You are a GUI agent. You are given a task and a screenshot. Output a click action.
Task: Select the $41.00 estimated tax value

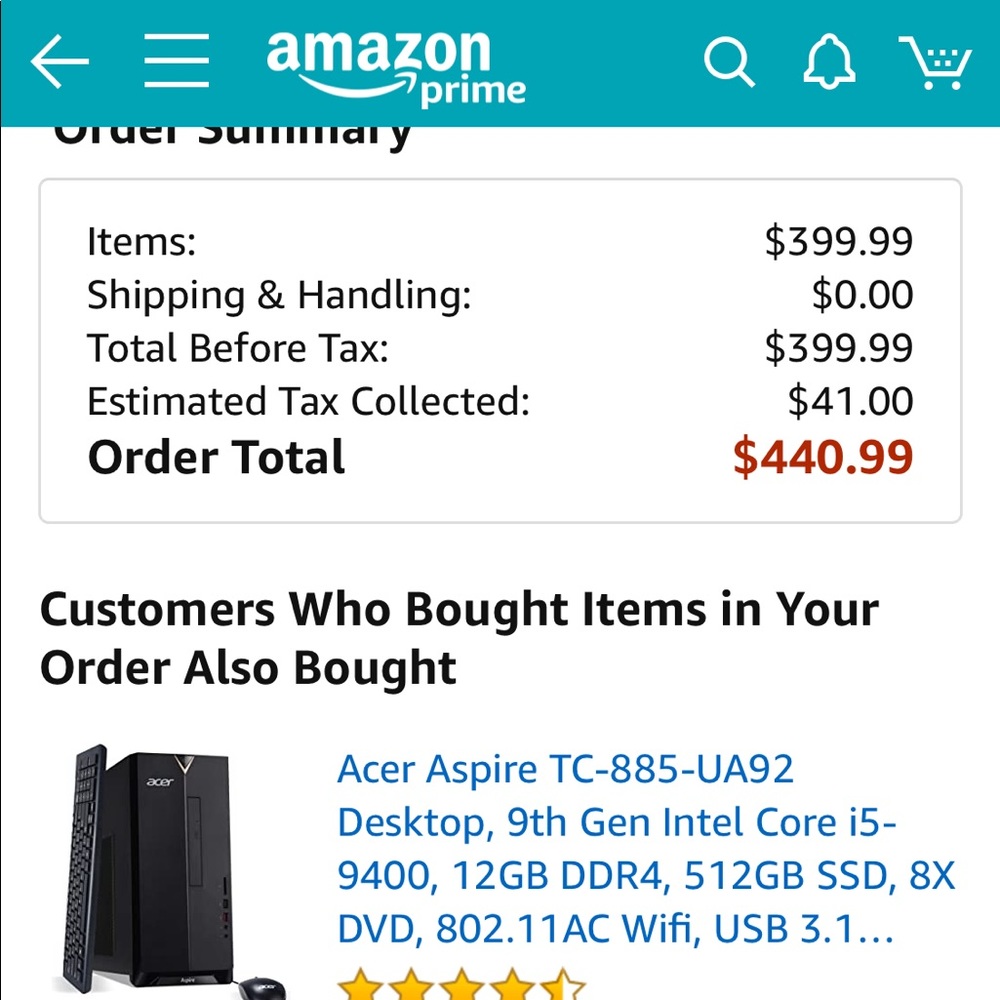850,402
